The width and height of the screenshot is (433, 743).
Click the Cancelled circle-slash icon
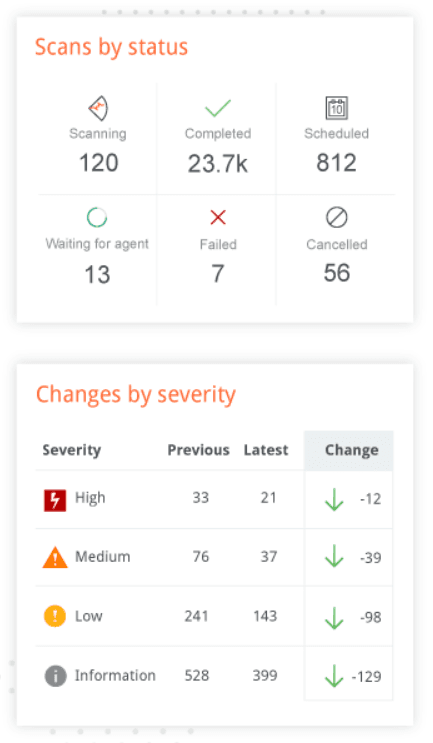click(x=336, y=217)
